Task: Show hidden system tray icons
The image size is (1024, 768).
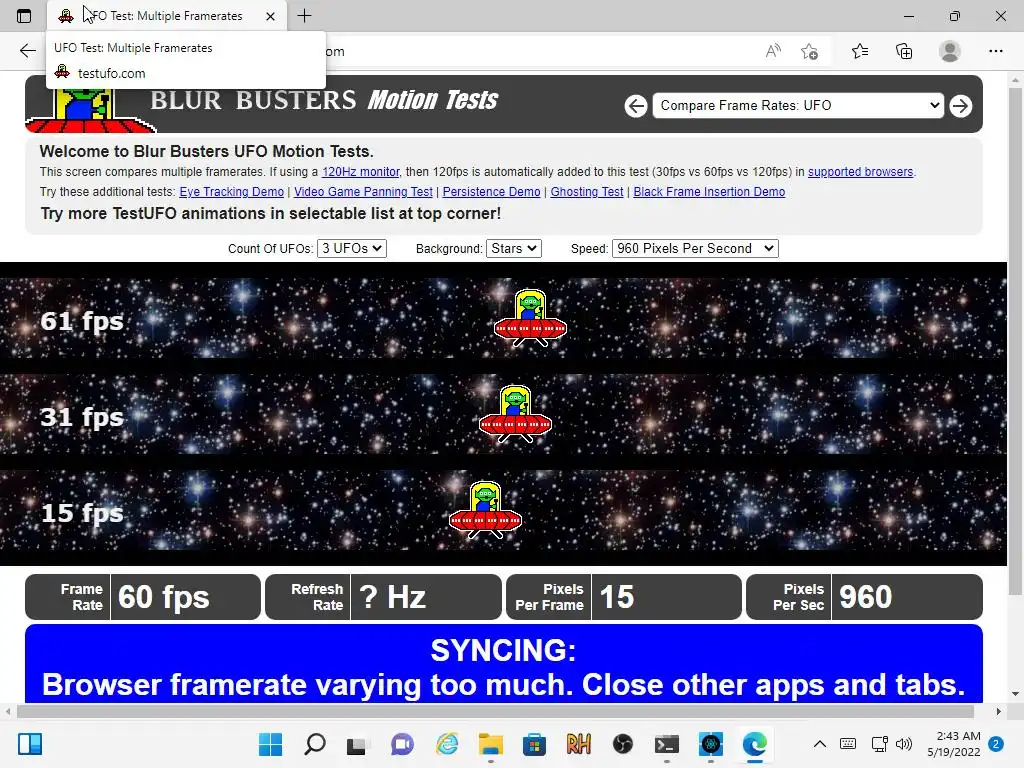Action: (820, 744)
